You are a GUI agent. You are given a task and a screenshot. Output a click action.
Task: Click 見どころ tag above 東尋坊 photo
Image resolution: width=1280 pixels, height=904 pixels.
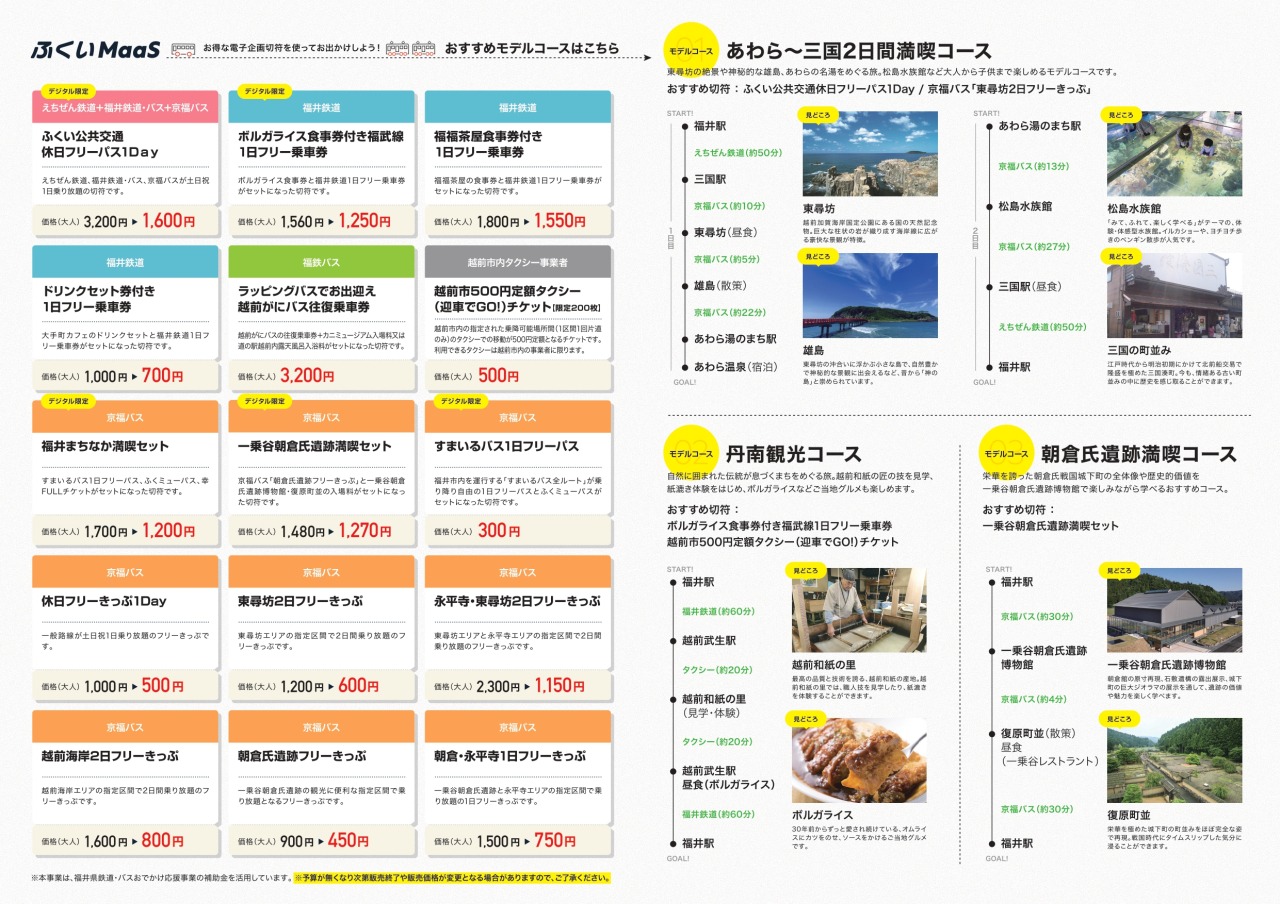(x=816, y=116)
